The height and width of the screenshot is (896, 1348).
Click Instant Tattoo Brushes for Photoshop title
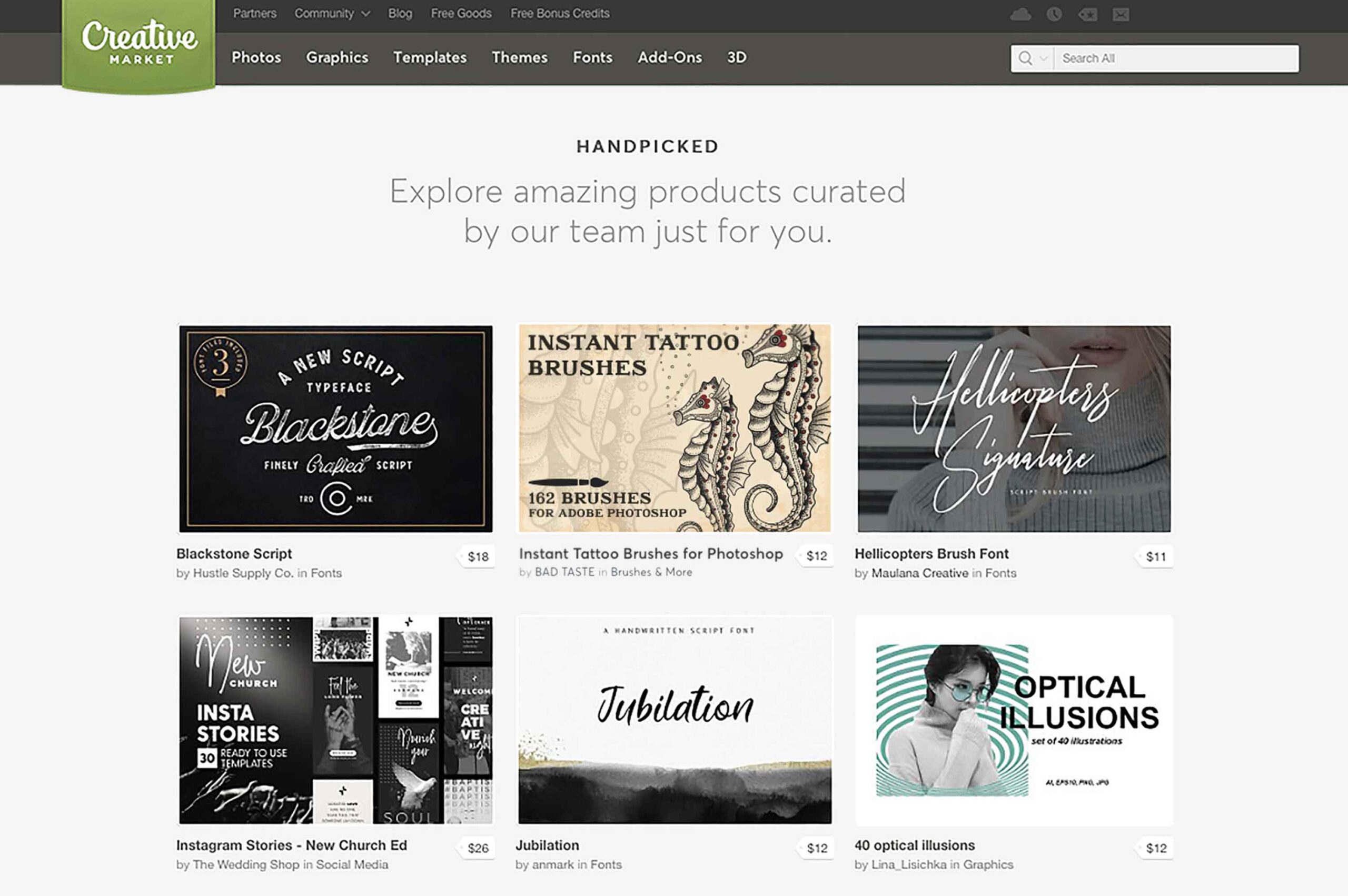tap(651, 554)
